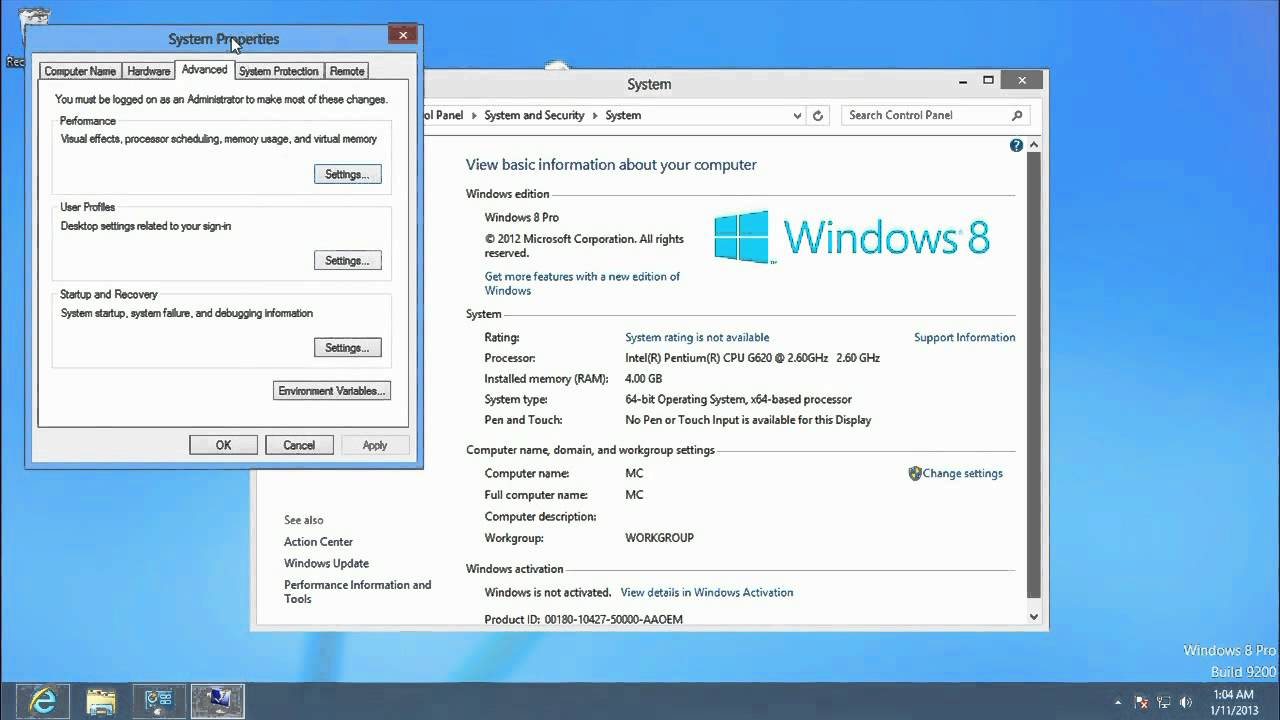Image resolution: width=1280 pixels, height=720 pixels.
Task: Open the blue Help question mark icon
Action: click(x=1016, y=146)
